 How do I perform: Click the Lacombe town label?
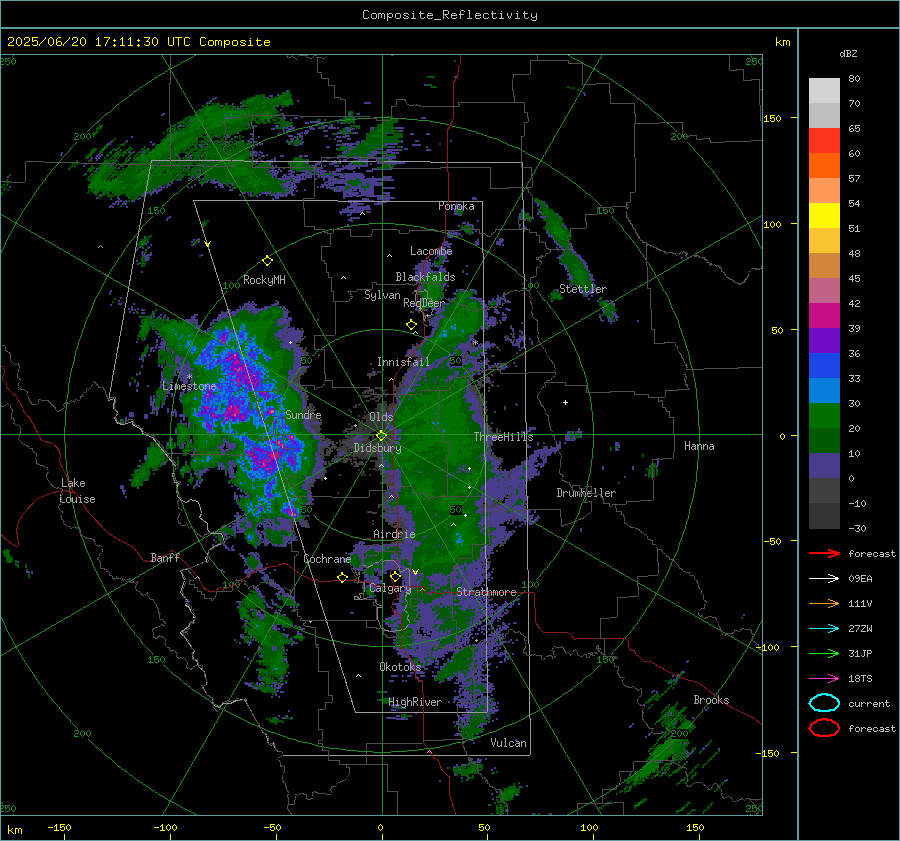pos(431,251)
